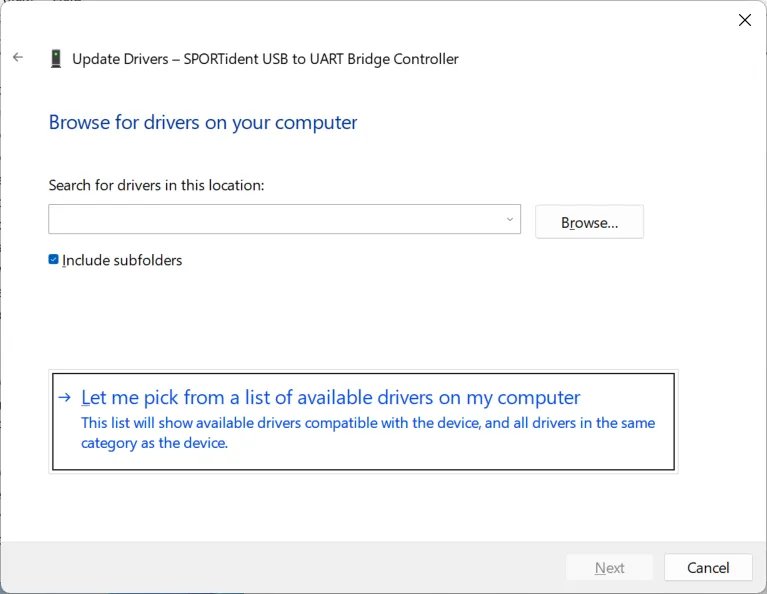
Task: Click the 'Browse for drivers on your computer' heading
Action: coord(203,123)
